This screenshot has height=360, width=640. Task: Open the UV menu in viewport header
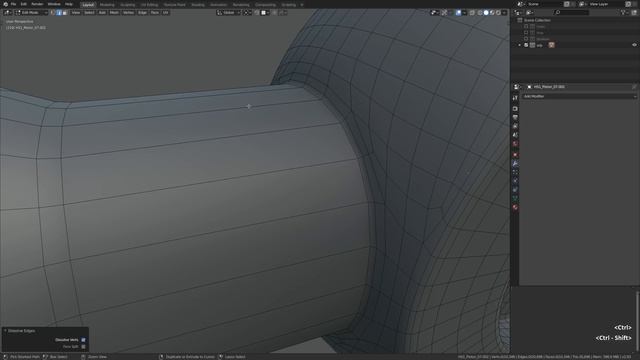[165, 13]
